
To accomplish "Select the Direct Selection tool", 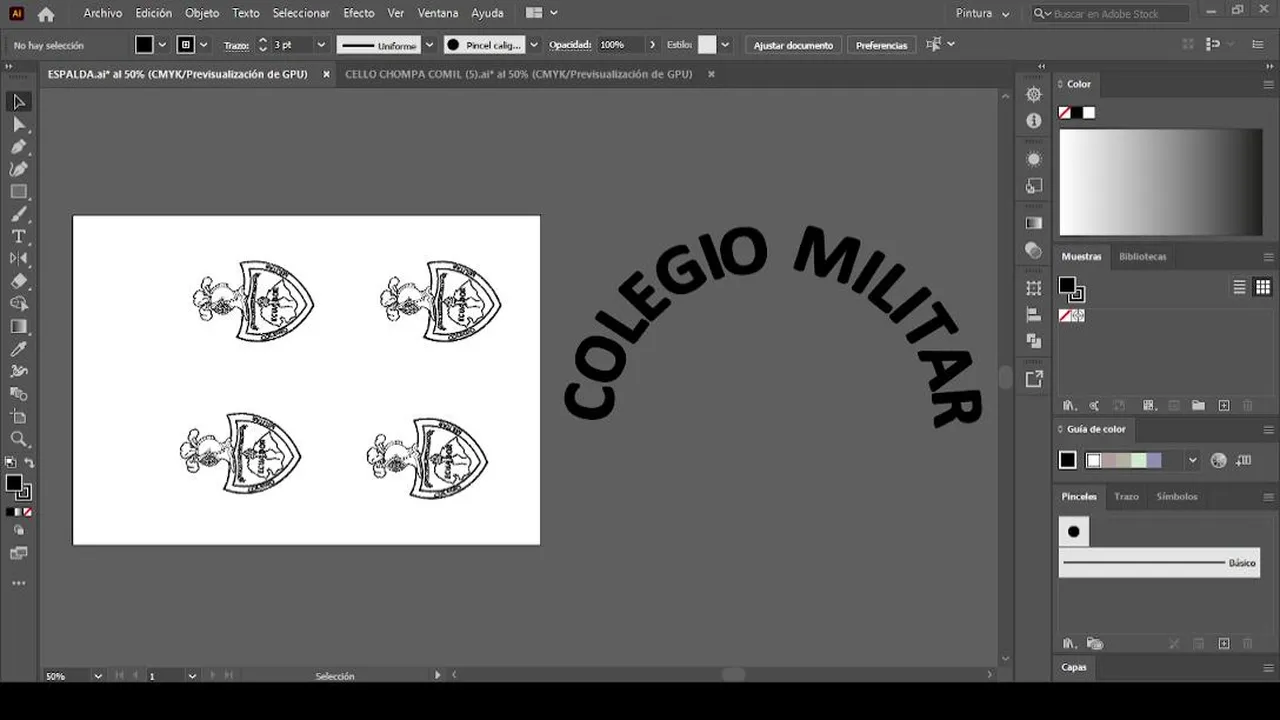I will point(18,125).
